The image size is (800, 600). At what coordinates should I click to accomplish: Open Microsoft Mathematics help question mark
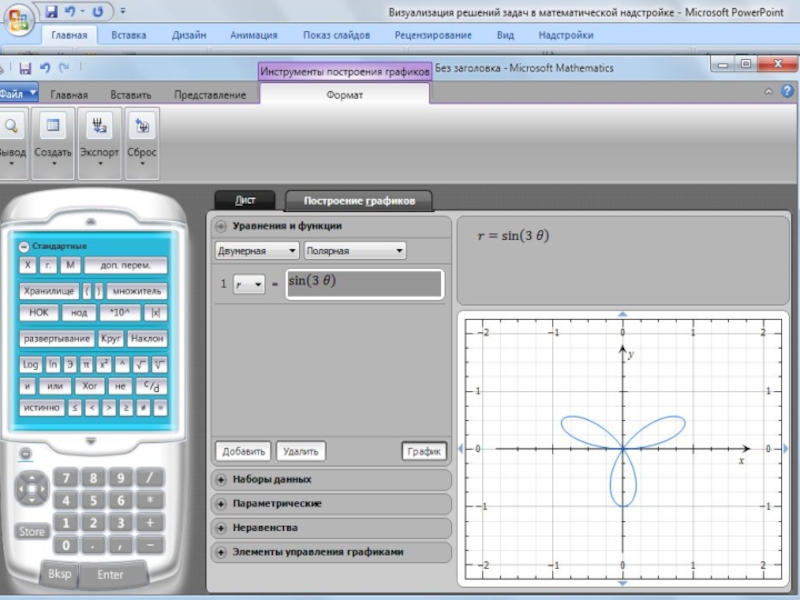[x=787, y=91]
